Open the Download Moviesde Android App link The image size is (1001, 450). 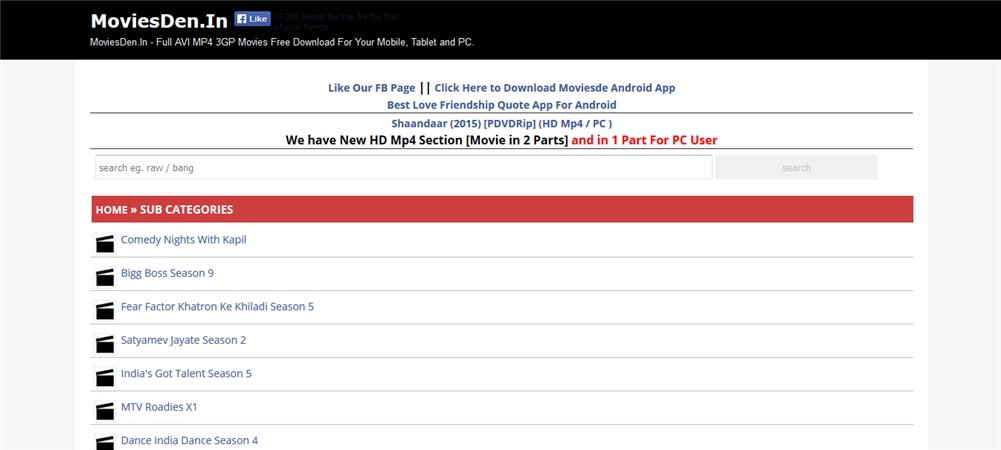coord(555,88)
